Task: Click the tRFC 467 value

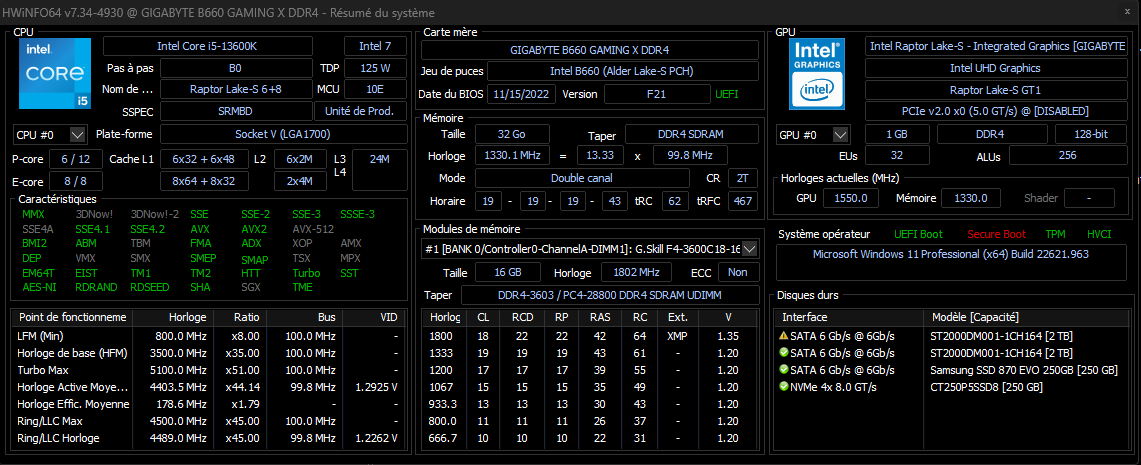Action: [741, 201]
